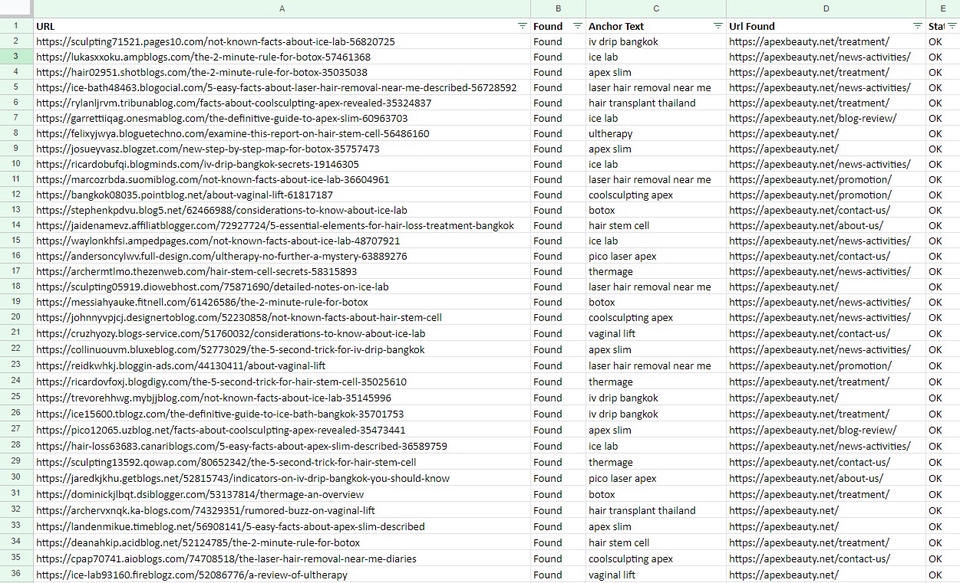Select the bangkok08035.pointblog.net URL cell

[x=282, y=195]
